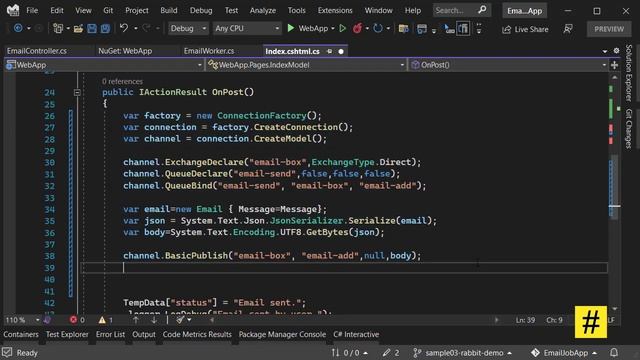640x360 pixels.
Task: Click the New Project toolbar icon
Action: pos(58,28)
